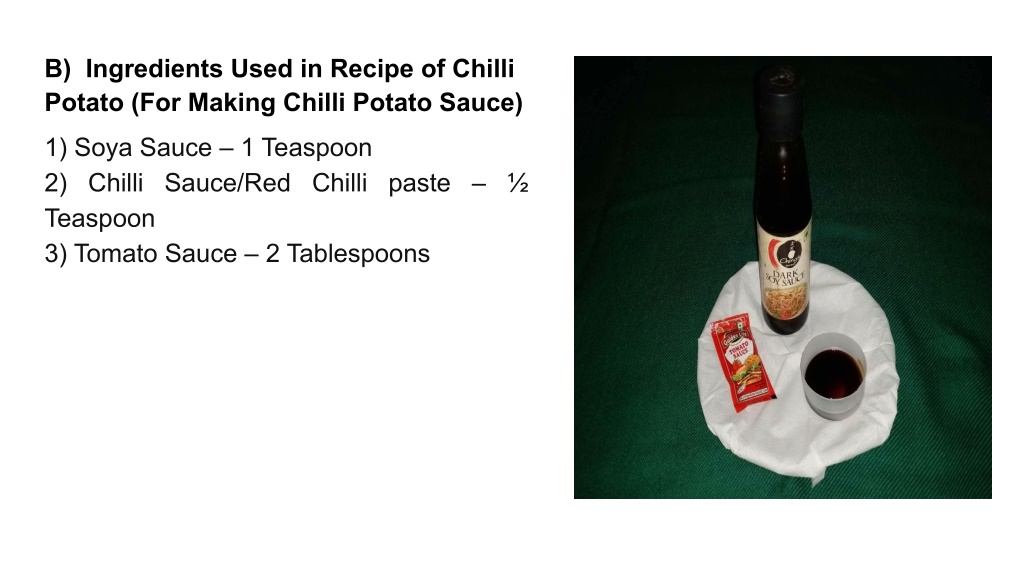Select the 'Tomato Sauce – 2 Tablespoons' line
The image size is (1024, 576).
[251, 253]
